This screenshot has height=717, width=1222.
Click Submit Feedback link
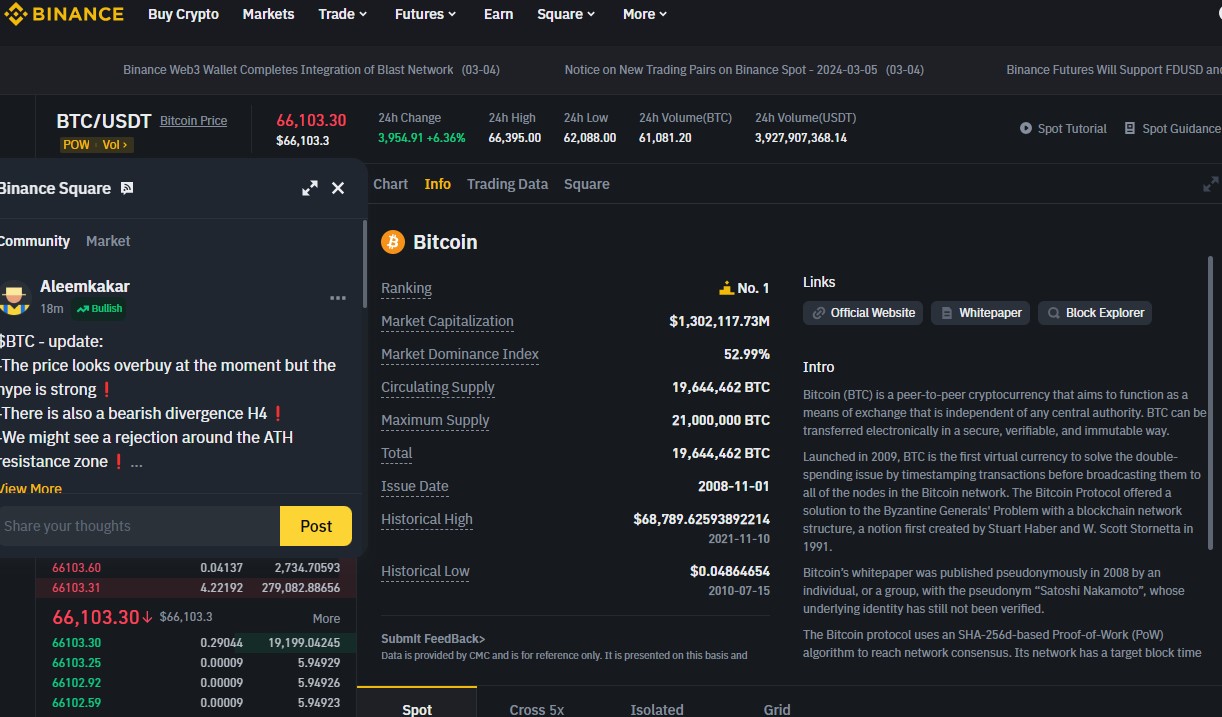(433, 638)
